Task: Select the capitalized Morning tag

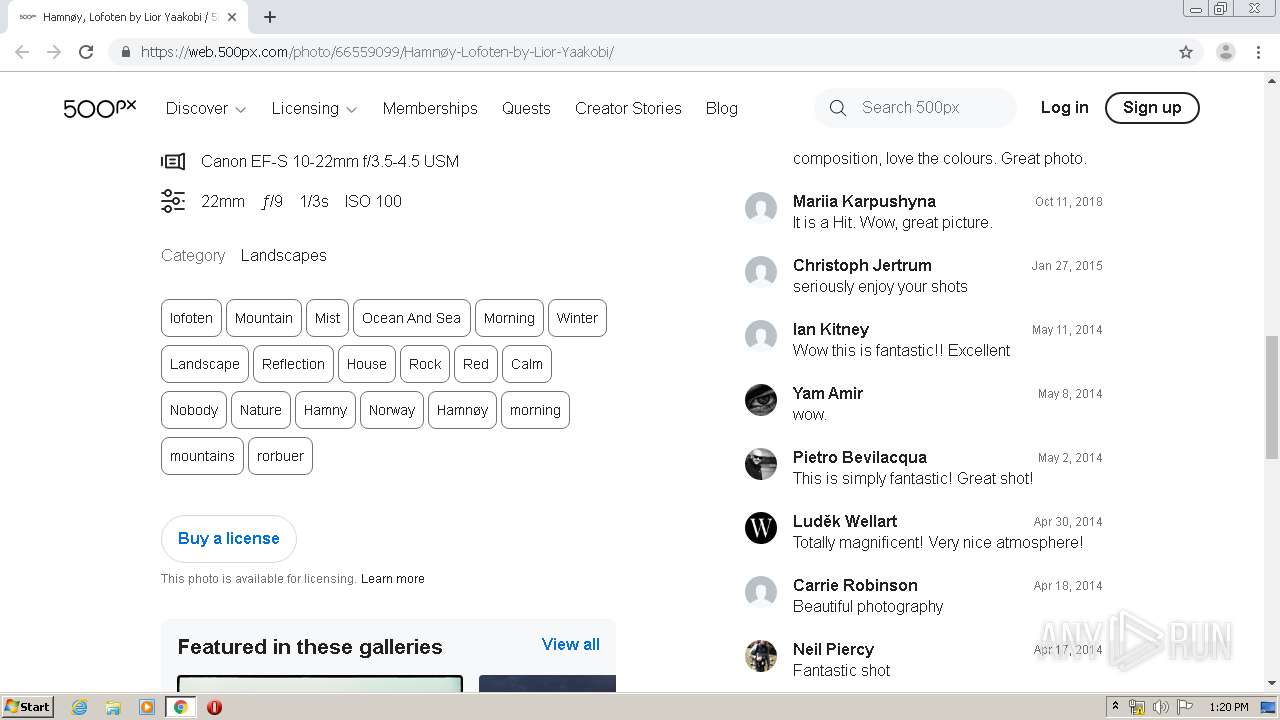Action: click(509, 318)
